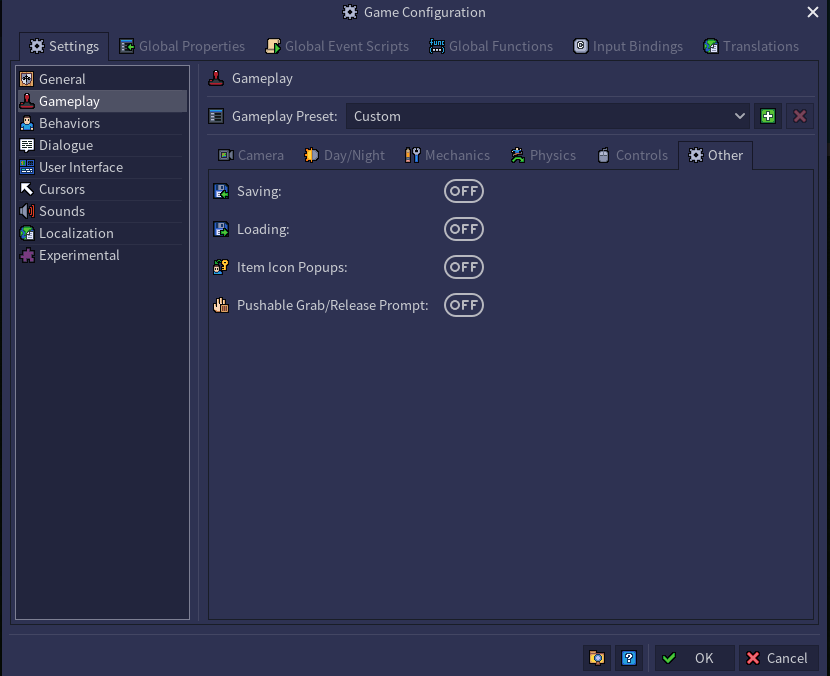Click the red delete preset button
Viewport: 830px width, 676px height.
tap(799, 116)
